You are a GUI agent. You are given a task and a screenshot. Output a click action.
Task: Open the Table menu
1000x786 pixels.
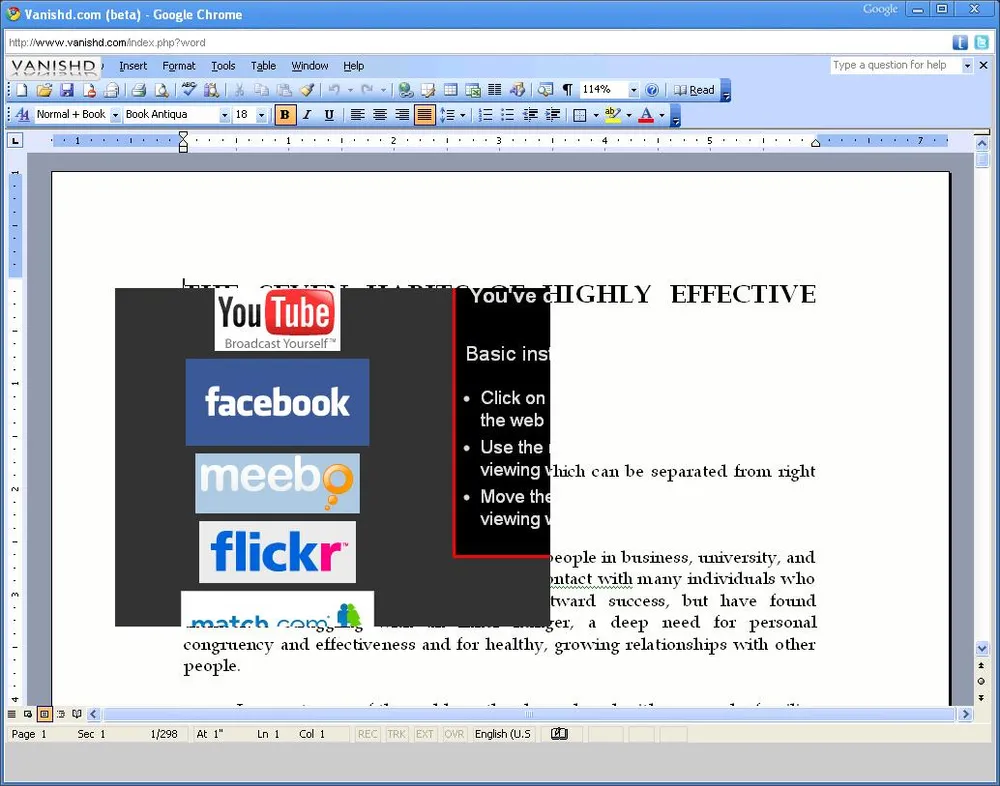(x=263, y=66)
